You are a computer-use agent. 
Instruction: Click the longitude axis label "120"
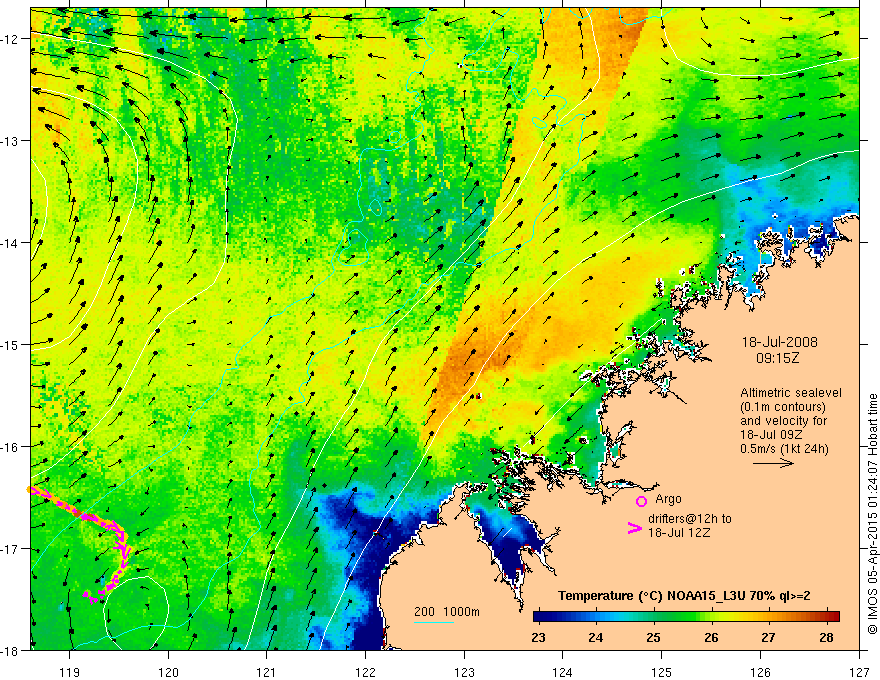[168, 672]
